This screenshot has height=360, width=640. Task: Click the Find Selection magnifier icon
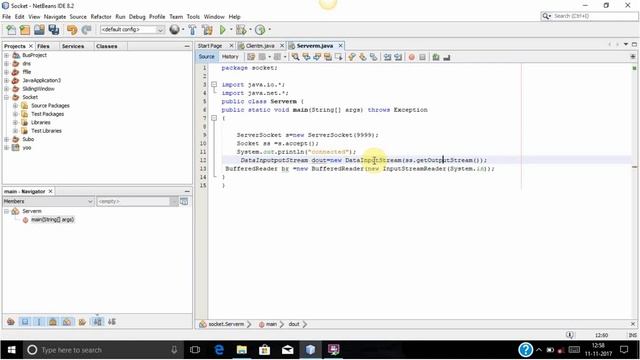pos(295,57)
